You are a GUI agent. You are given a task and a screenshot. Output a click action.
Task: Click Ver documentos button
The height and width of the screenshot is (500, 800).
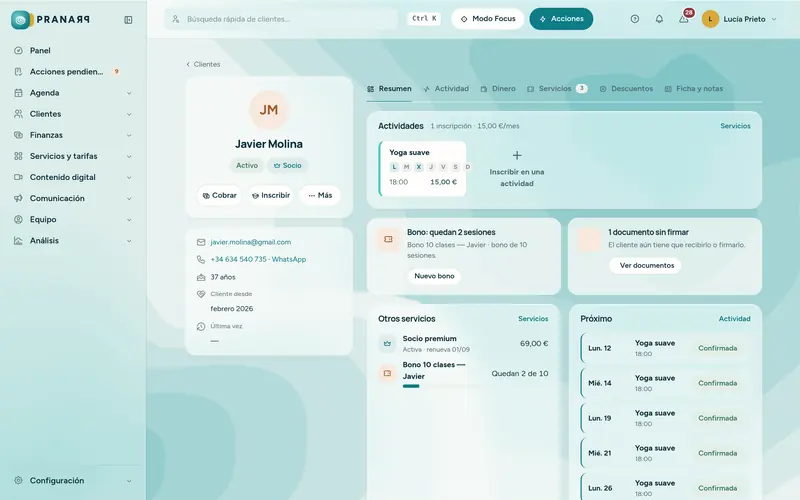click(646, 265)
